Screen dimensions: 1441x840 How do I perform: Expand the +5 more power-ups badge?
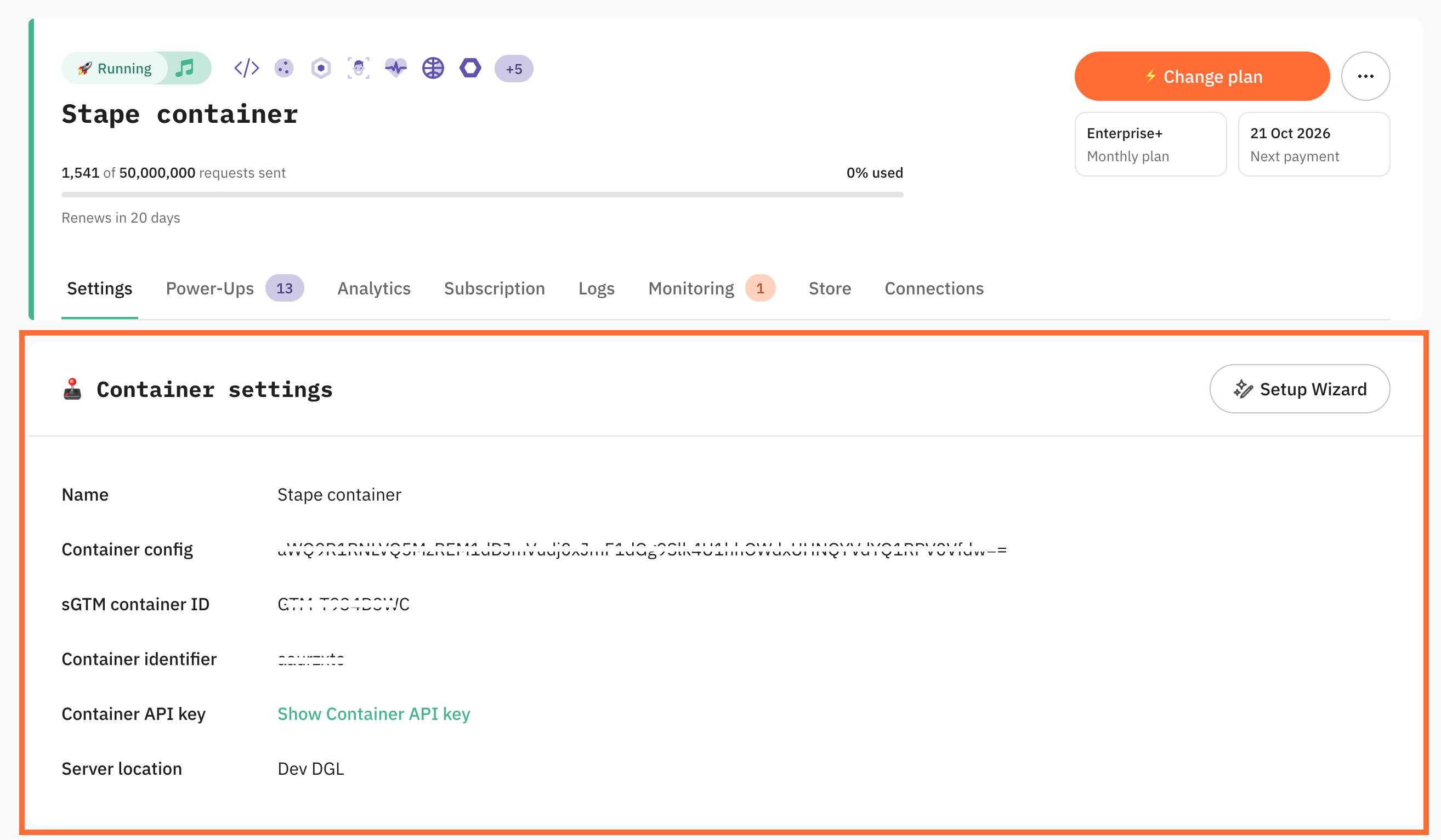pos(513,69)
